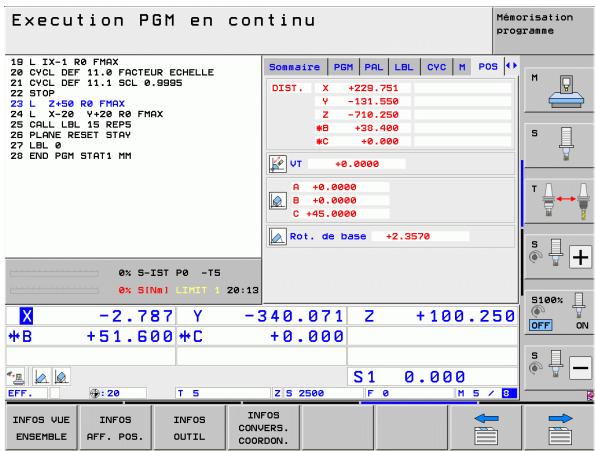Click the tilted plane A B C icon
This screenshot has width=595, height=451.
(277, 201)
